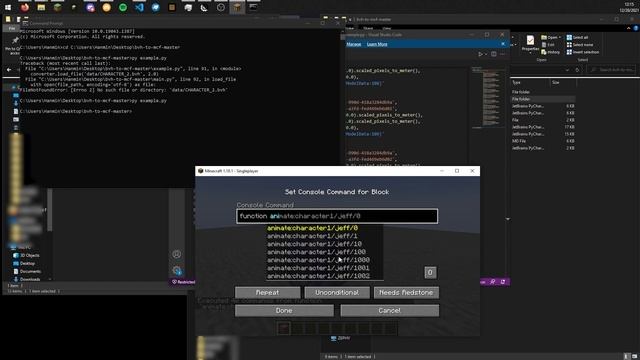
Task: Select the MD File row in Explorer
Action: point(543,141)
